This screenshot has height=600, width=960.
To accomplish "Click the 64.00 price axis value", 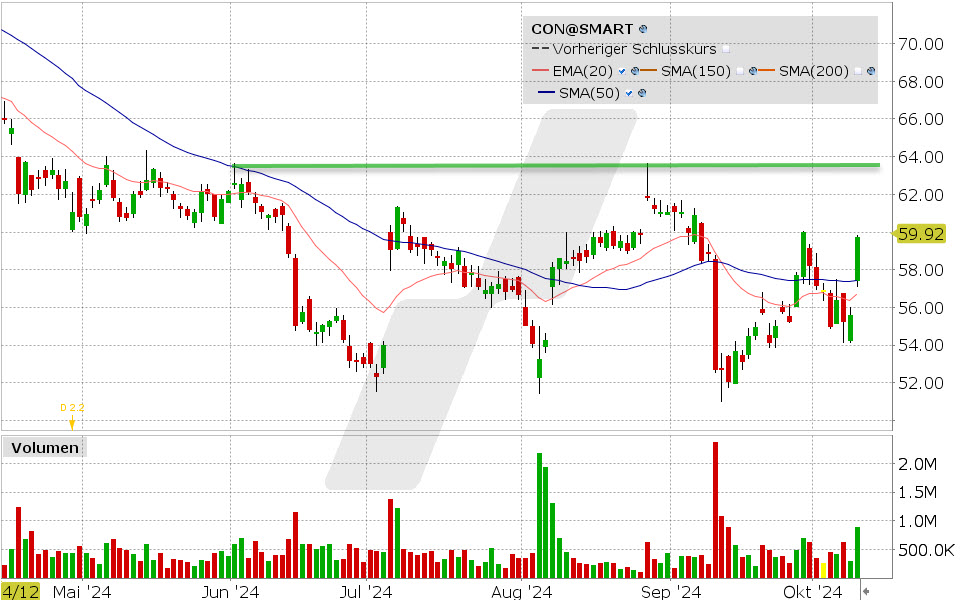I will [x=921, y=157].
